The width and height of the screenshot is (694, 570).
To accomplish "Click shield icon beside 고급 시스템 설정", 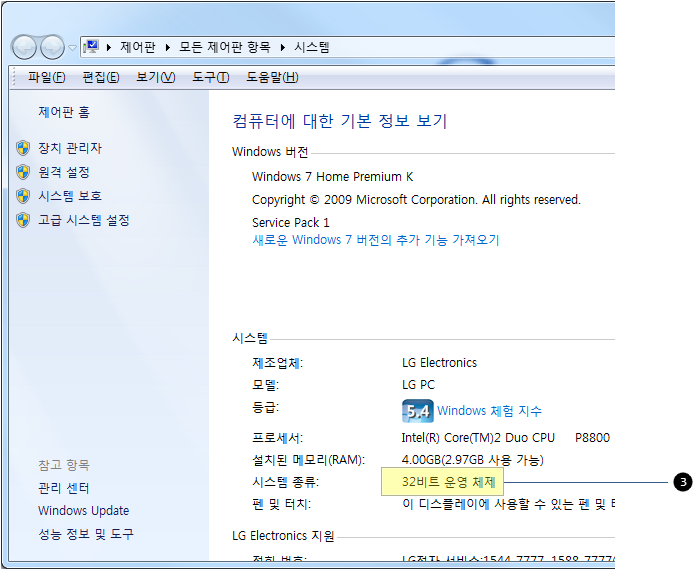I will coord(23,220).
